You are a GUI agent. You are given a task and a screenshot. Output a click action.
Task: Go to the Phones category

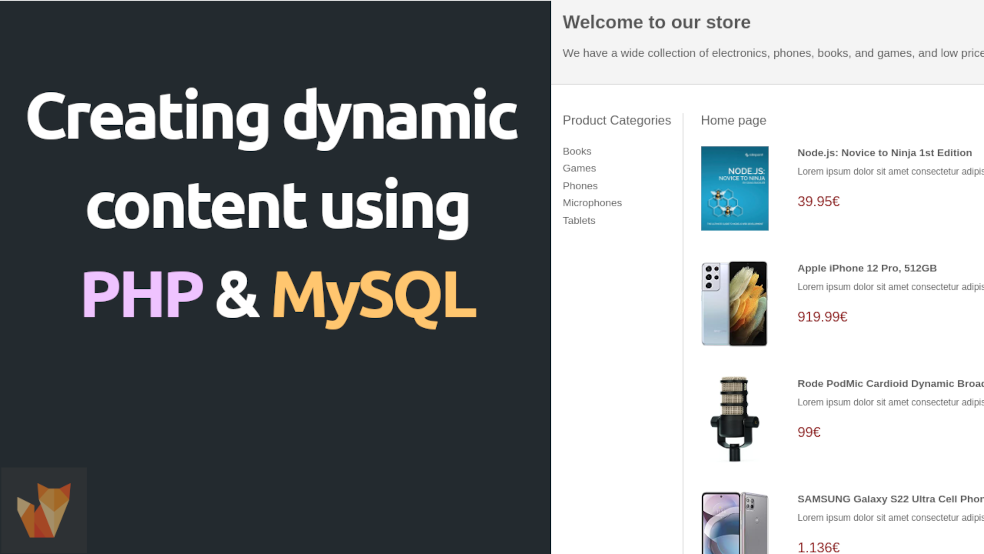[580, 186]
